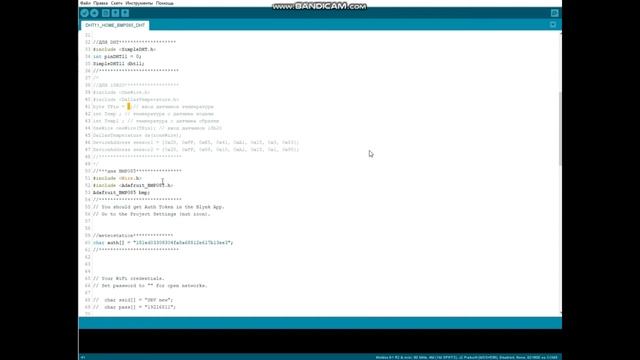Click the highlighted value on the byte TPin line
The image size is (640, 360).
coord(129,107)
